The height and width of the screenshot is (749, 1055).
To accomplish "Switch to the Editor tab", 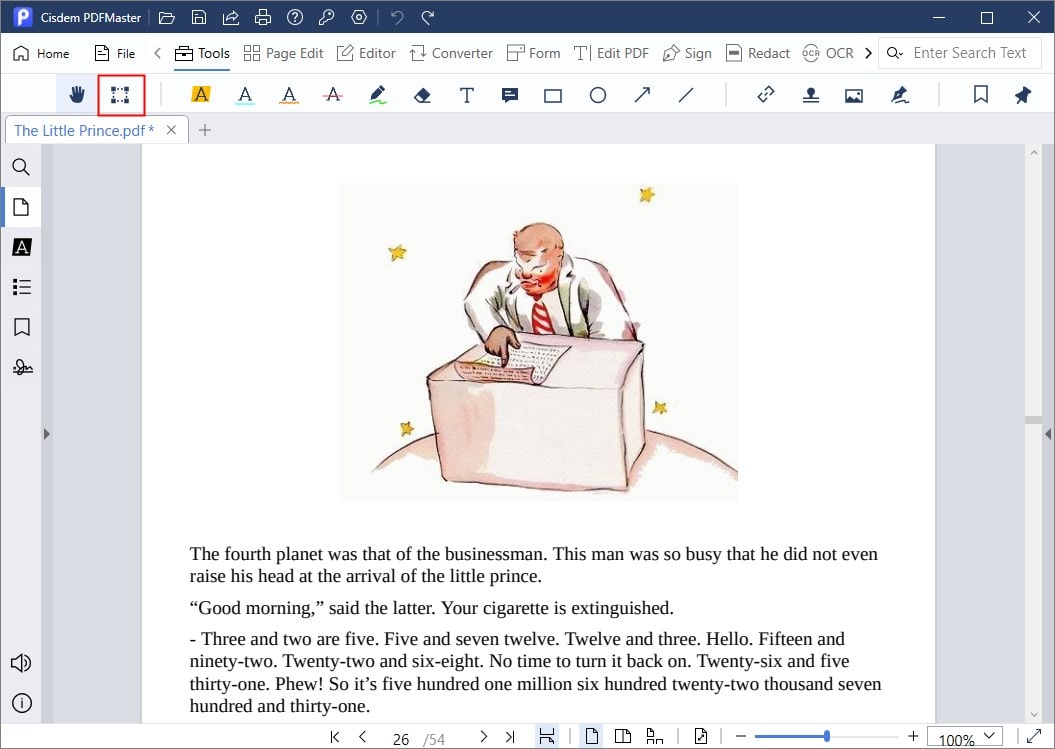I will click(366, 53).
